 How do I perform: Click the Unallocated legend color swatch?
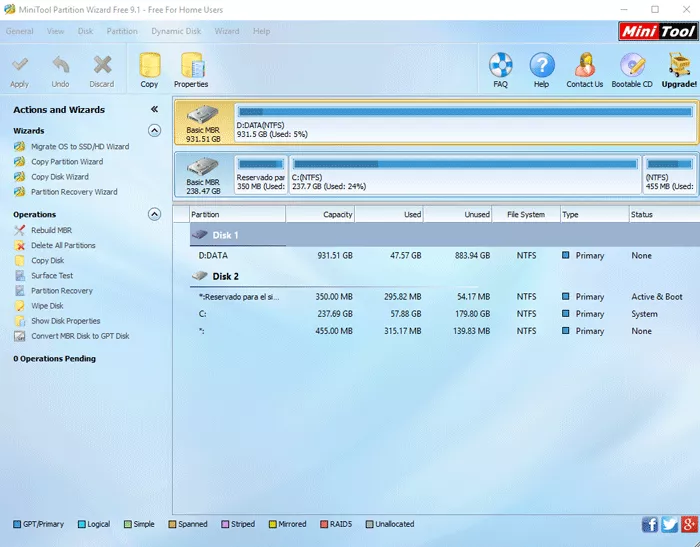coord(369,524)
